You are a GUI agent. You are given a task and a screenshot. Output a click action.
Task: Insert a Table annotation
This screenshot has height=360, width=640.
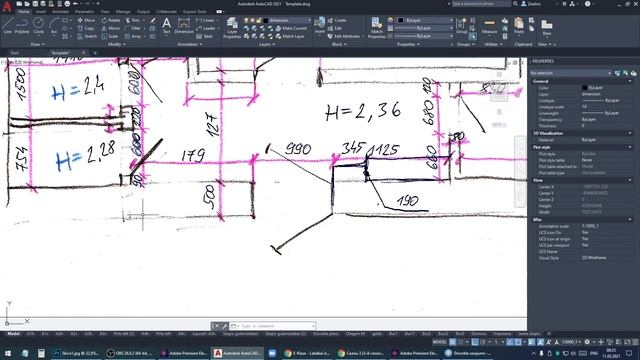[205, 36]
